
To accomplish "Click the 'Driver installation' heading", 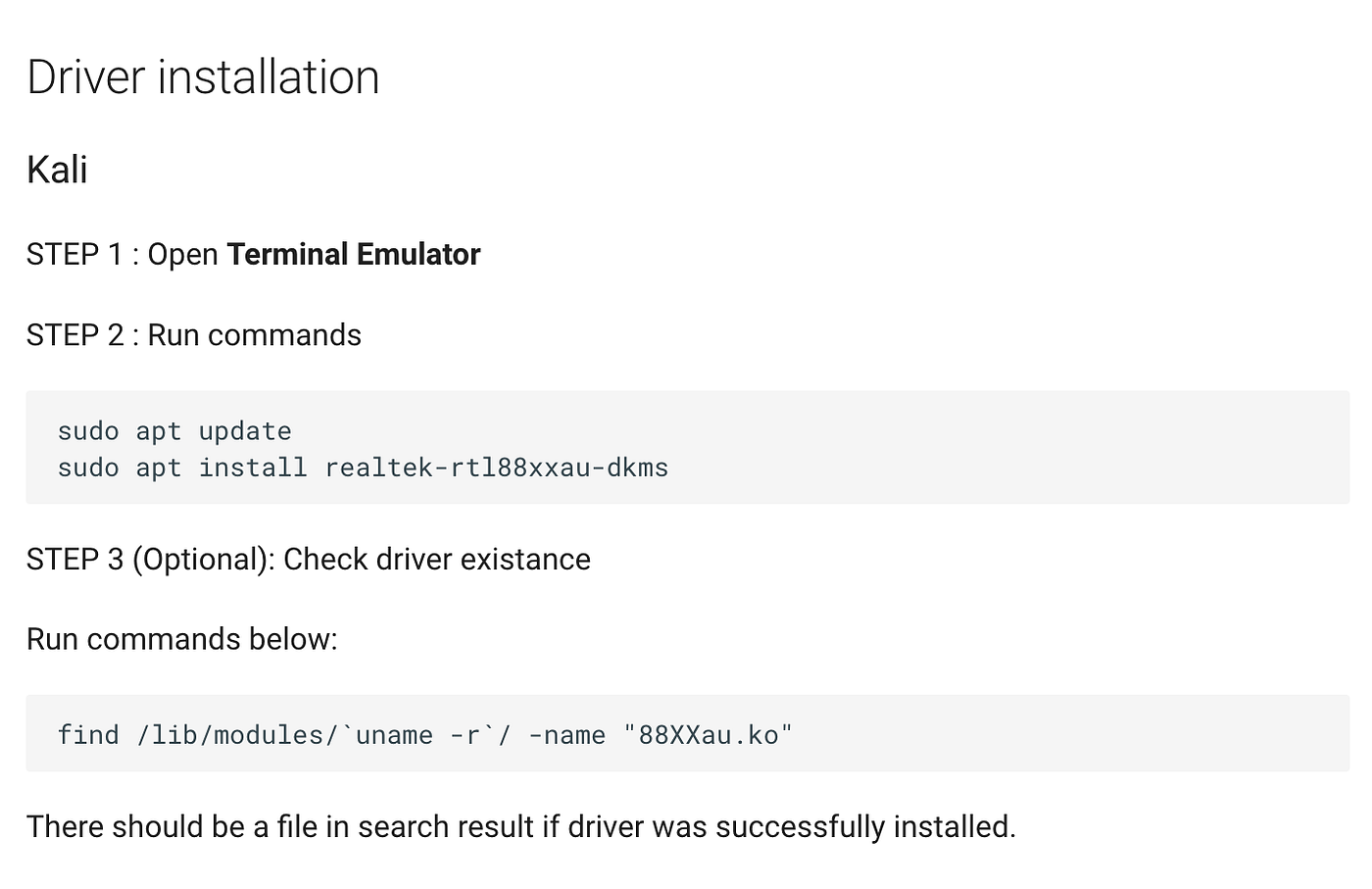I will click(x=203, y=76).
